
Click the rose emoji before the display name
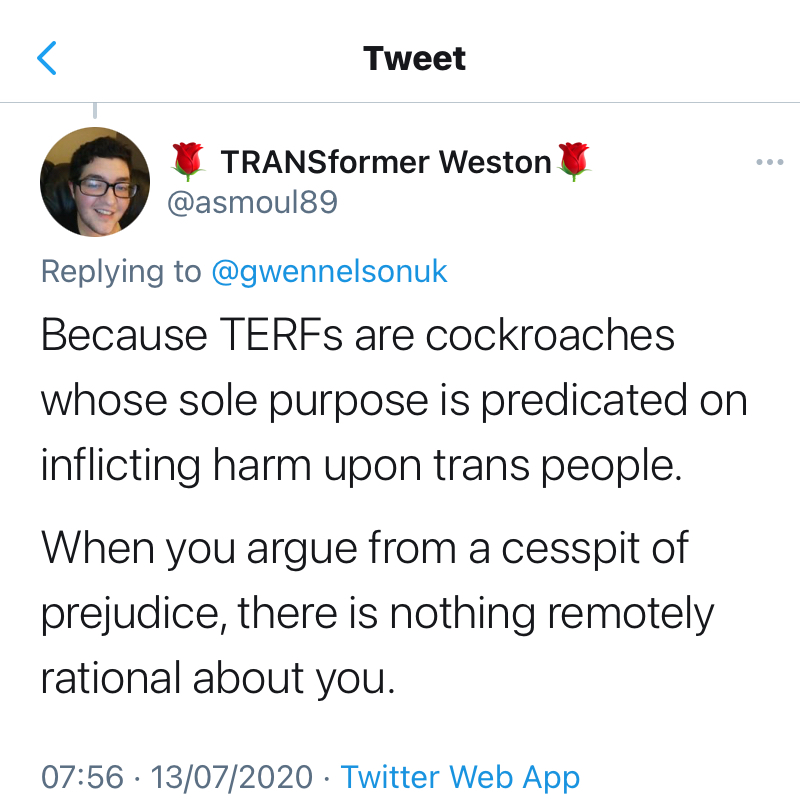tap(188, 161)
